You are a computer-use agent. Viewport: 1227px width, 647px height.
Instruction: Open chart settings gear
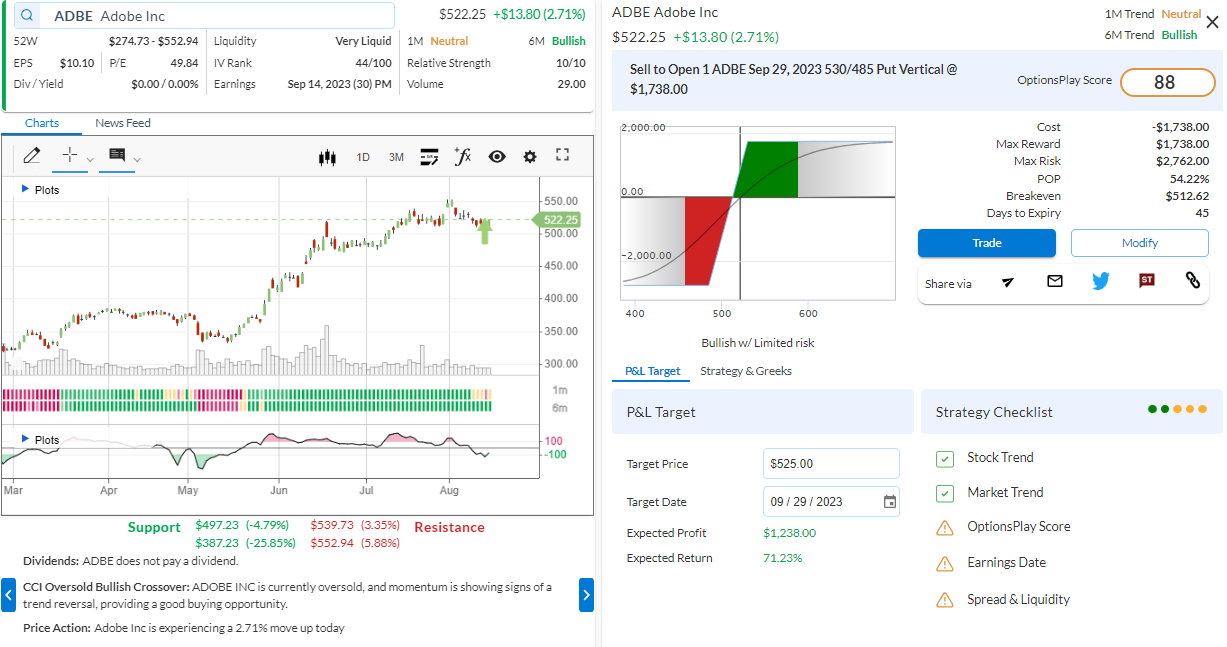point(530,157)
